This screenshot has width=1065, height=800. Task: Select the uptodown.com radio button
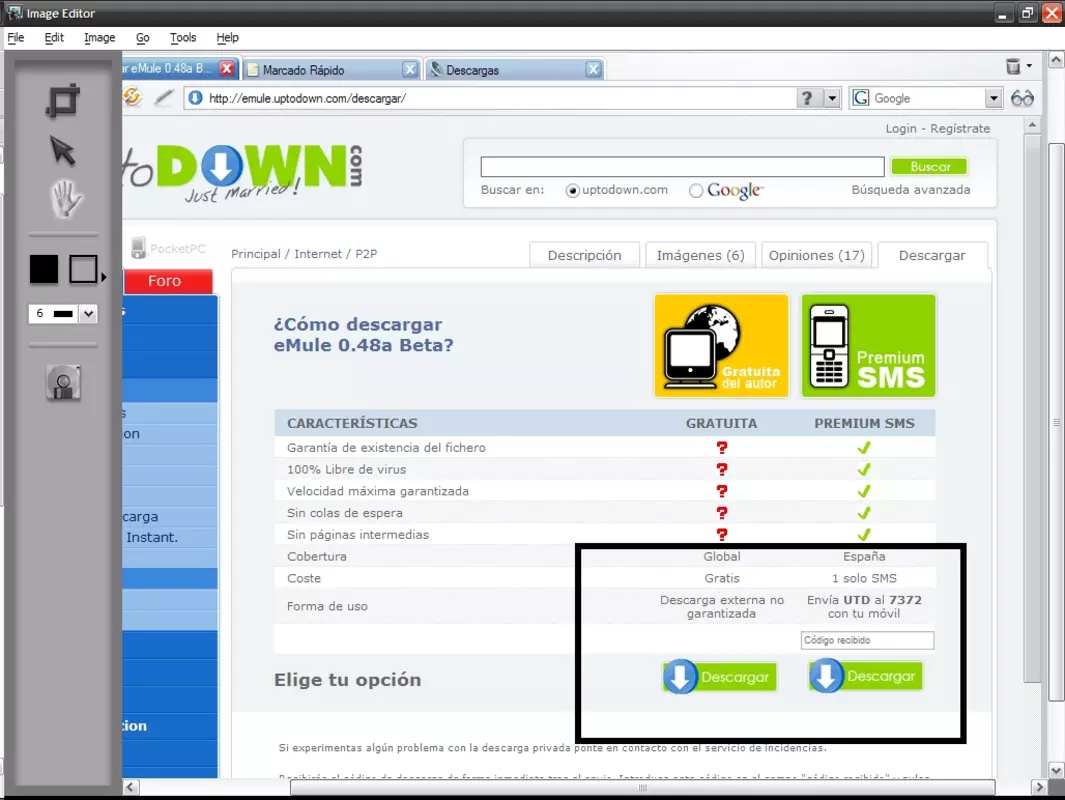[573, 191]
